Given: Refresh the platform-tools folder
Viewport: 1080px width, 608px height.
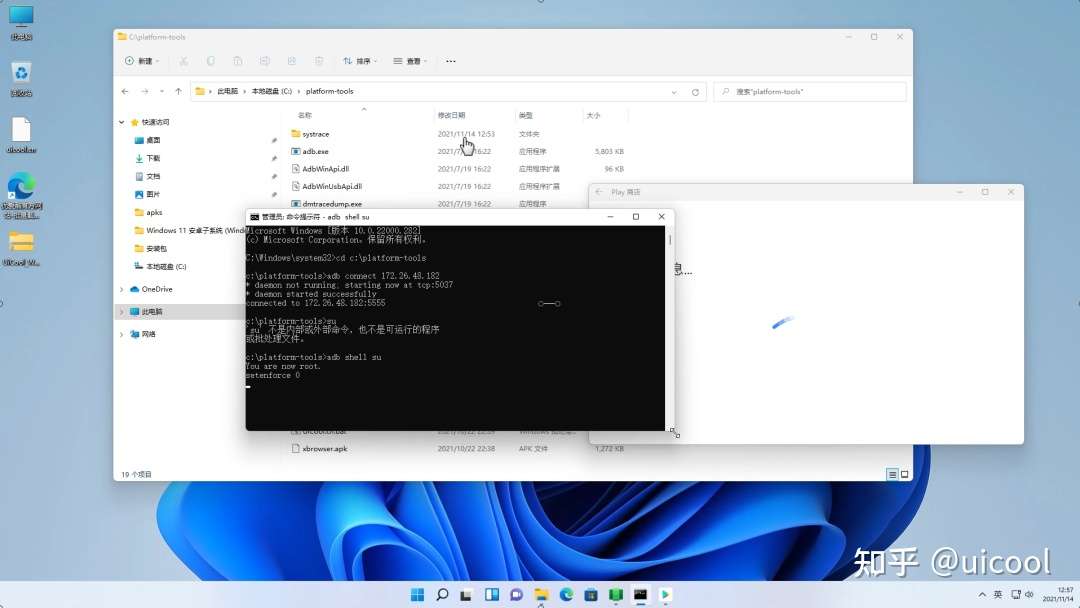Looking at the screenshot, I should coord(695,92).
